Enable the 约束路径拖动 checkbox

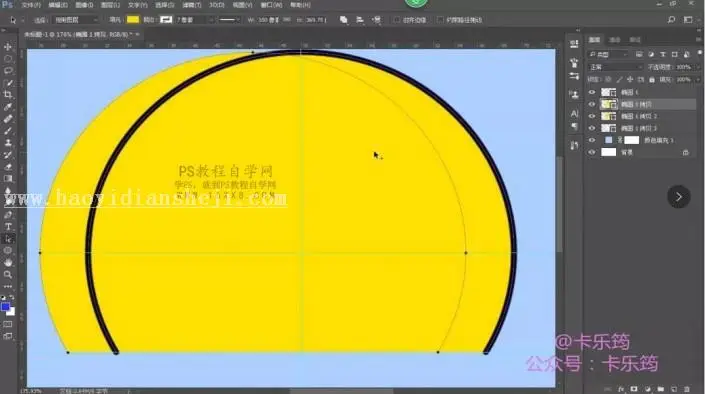[x=440, y=20]
